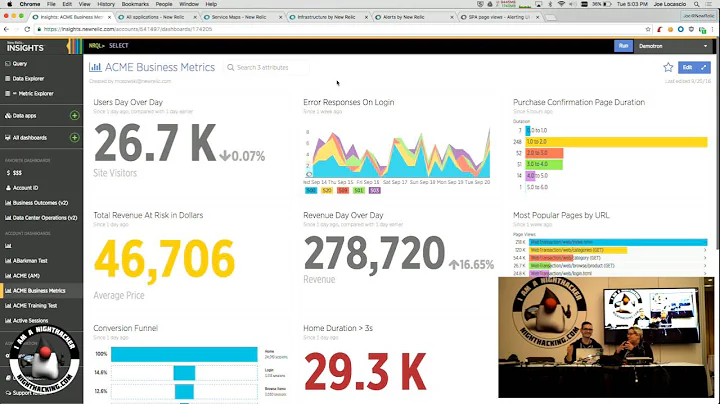Screen dimensions: 720x404
Task: Open the Chrome Bookmarks menu
Action: tap(135, 4)
